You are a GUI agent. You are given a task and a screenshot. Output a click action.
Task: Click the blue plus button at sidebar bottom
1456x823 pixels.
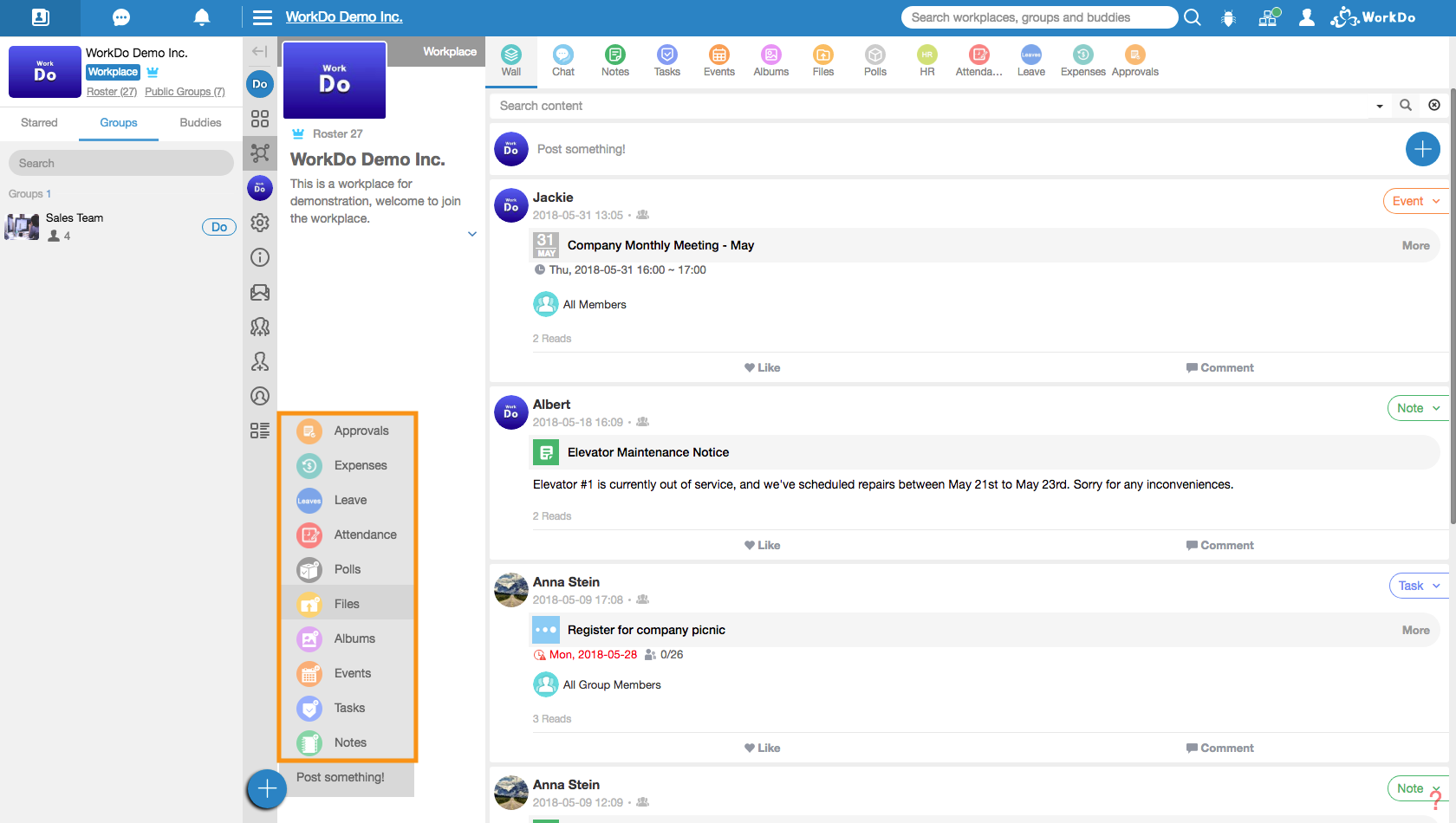(267, 788)
